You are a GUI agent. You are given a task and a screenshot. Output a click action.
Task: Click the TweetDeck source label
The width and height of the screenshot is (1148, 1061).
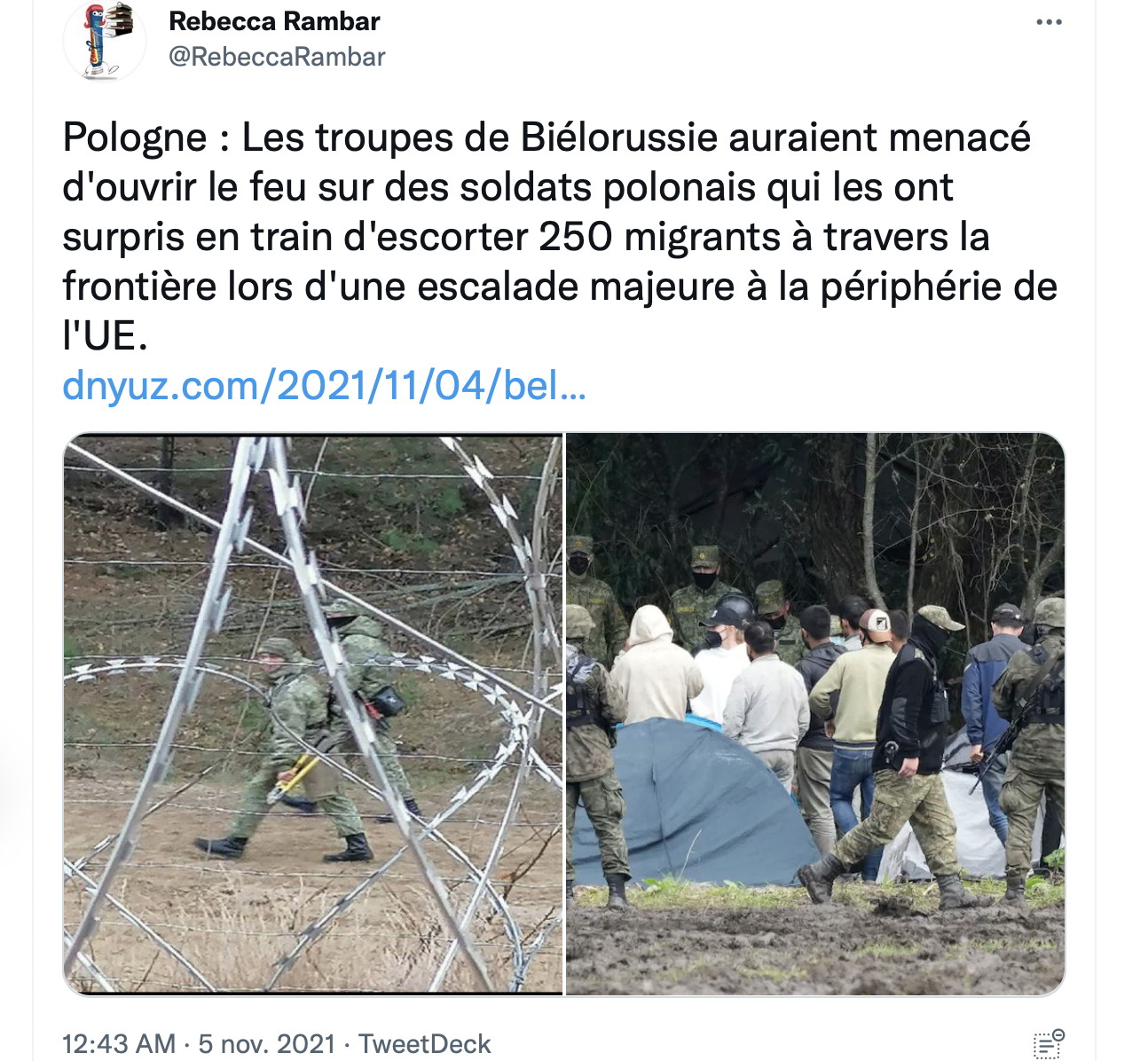424,1044
